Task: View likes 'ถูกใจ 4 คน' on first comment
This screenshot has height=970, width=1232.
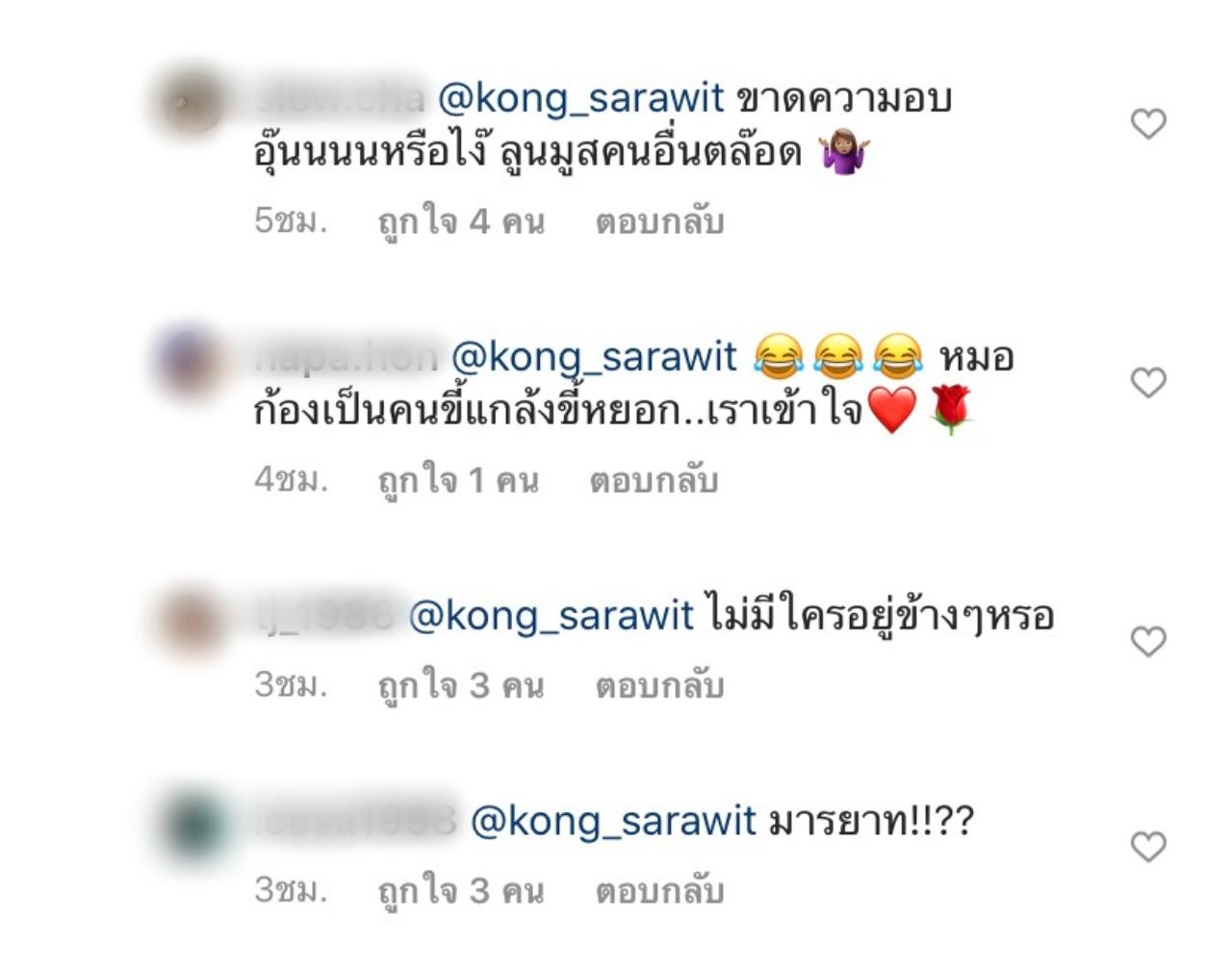Action: tap(461, 222)
